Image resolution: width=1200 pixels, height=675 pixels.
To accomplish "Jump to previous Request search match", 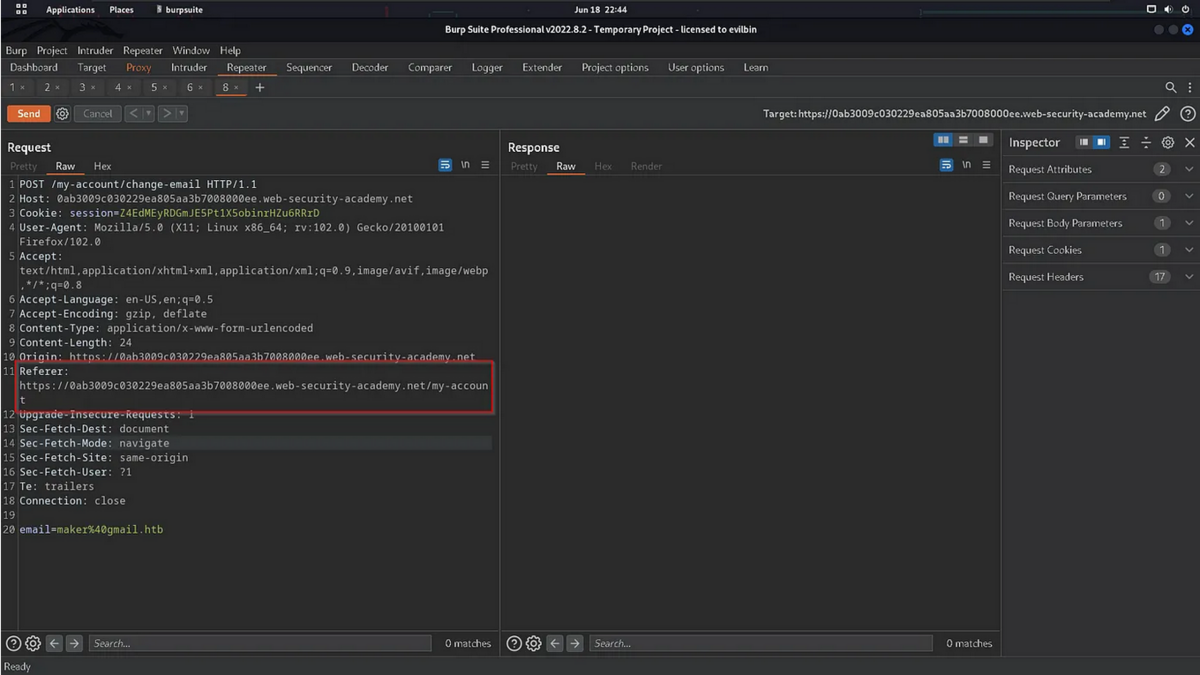I will [55, 643].
